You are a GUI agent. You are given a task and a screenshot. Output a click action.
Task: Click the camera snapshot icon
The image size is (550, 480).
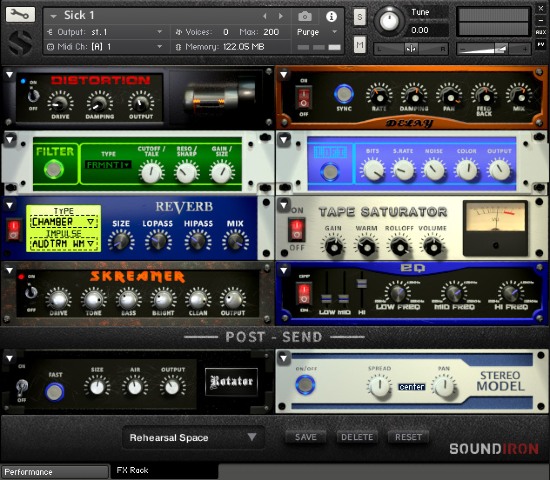(x=304, y=16)
